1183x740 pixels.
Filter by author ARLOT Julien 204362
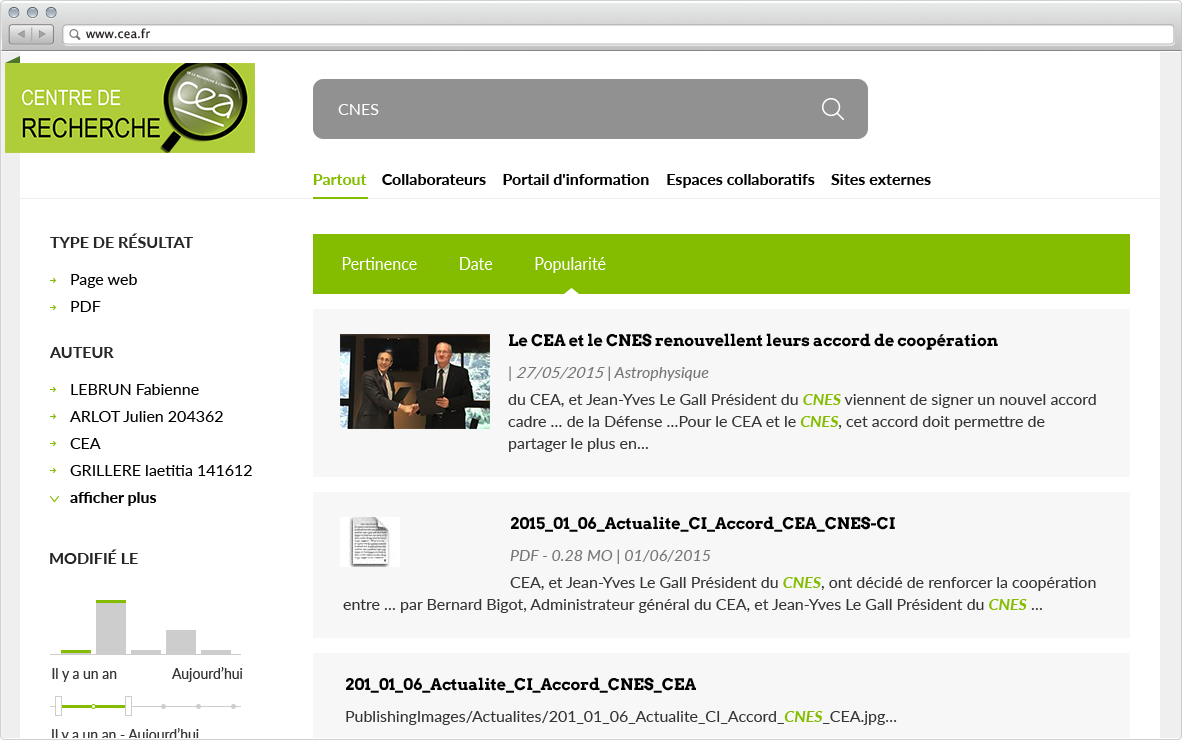(146, 416)
